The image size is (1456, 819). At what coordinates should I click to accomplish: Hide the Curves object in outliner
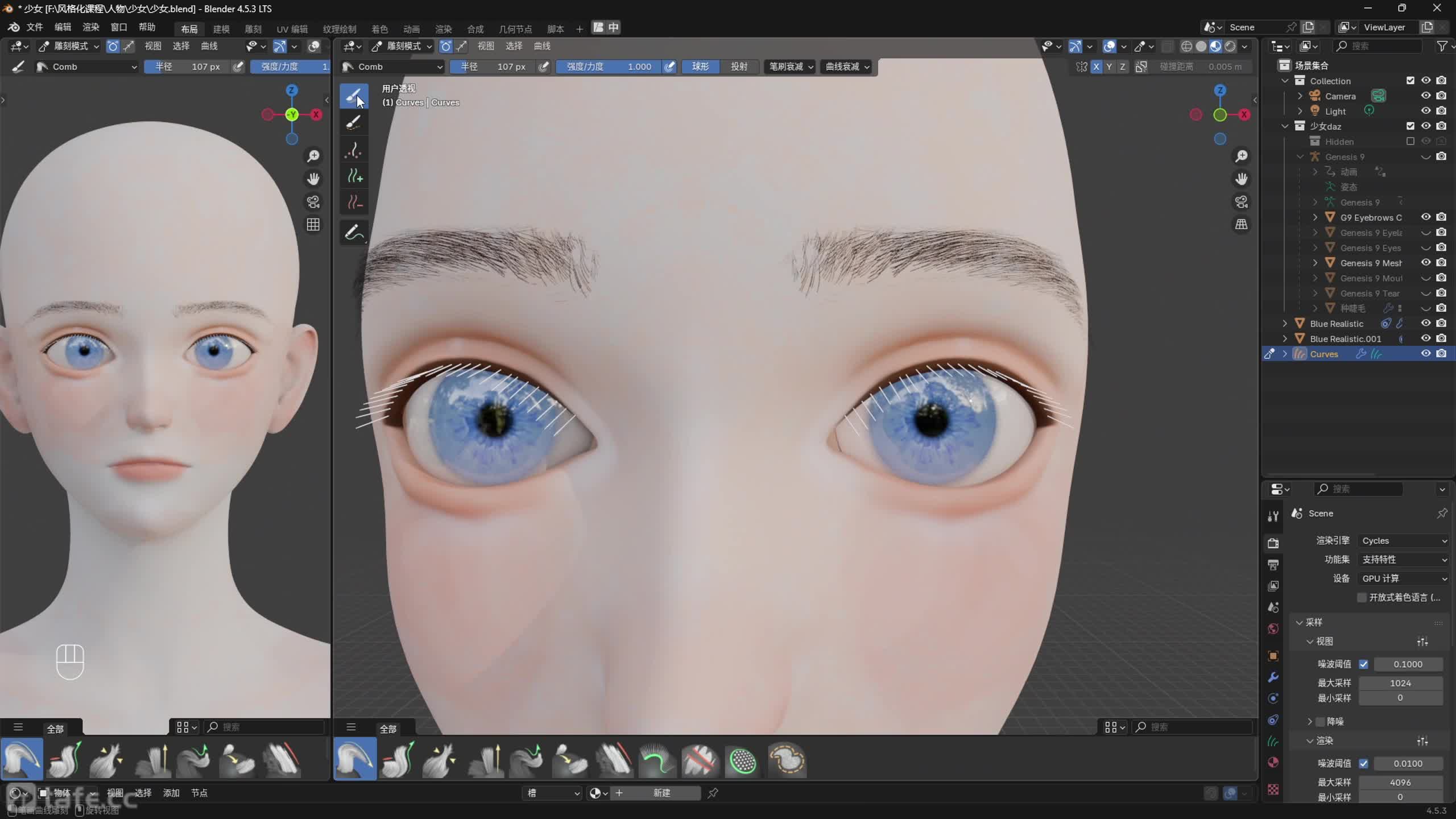point(1425,354)
